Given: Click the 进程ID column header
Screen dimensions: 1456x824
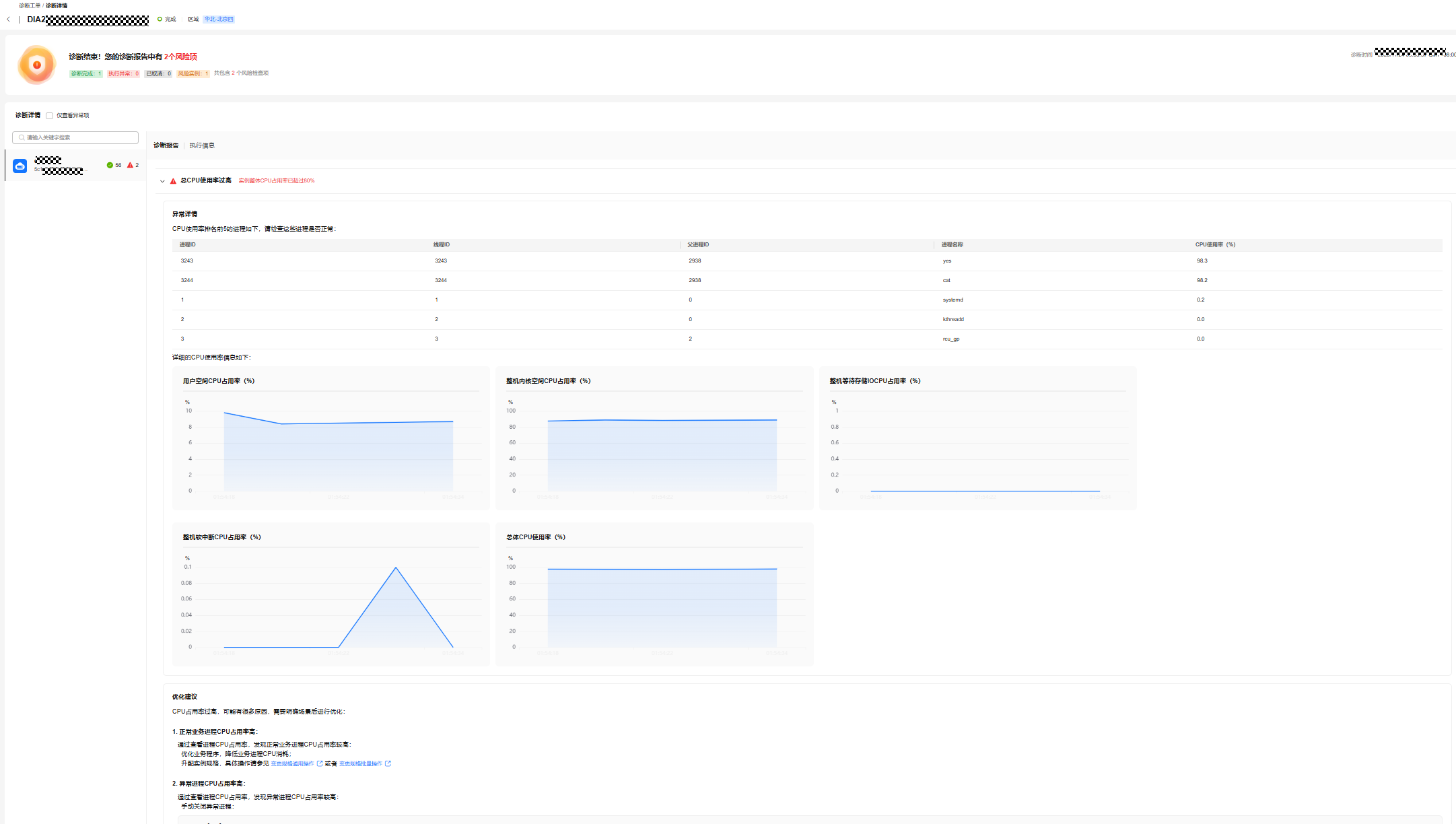Looking at the screenshot, I should (187, 245).
